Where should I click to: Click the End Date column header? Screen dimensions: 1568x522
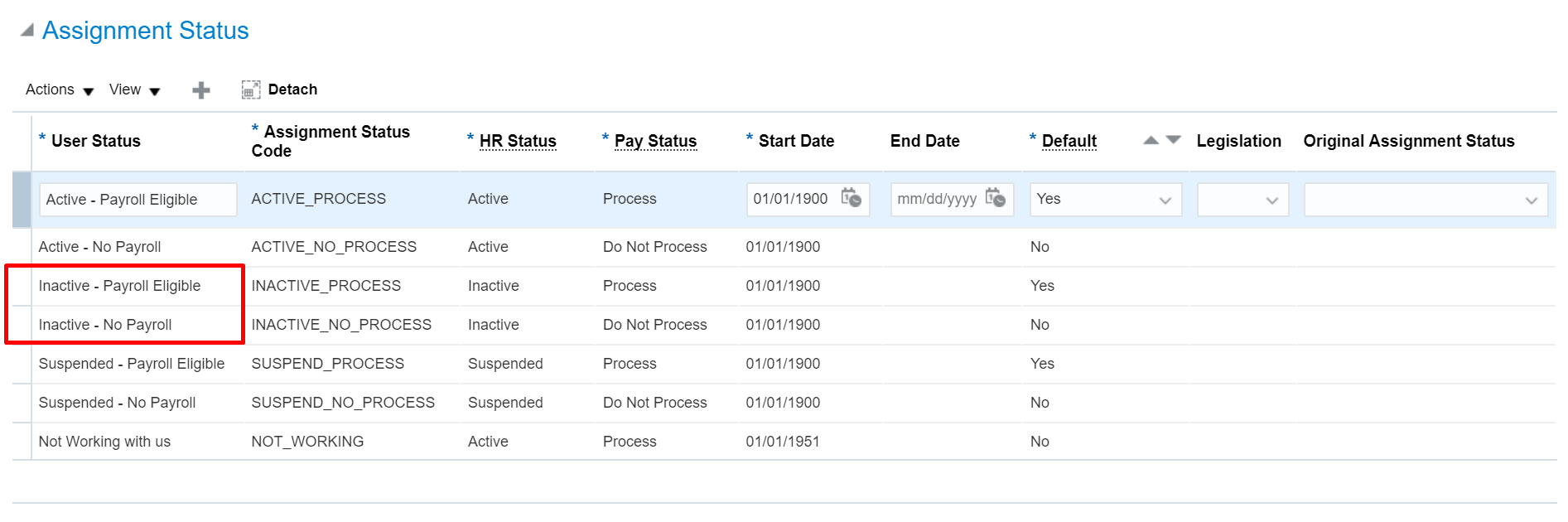coord(924,141)
